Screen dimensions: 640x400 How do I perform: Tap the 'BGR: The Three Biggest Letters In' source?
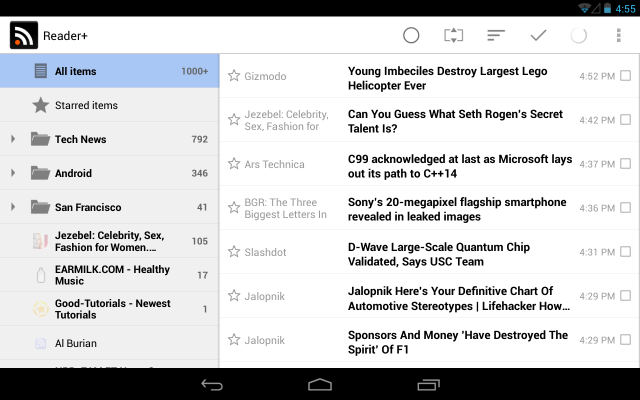tap(285, 208)
